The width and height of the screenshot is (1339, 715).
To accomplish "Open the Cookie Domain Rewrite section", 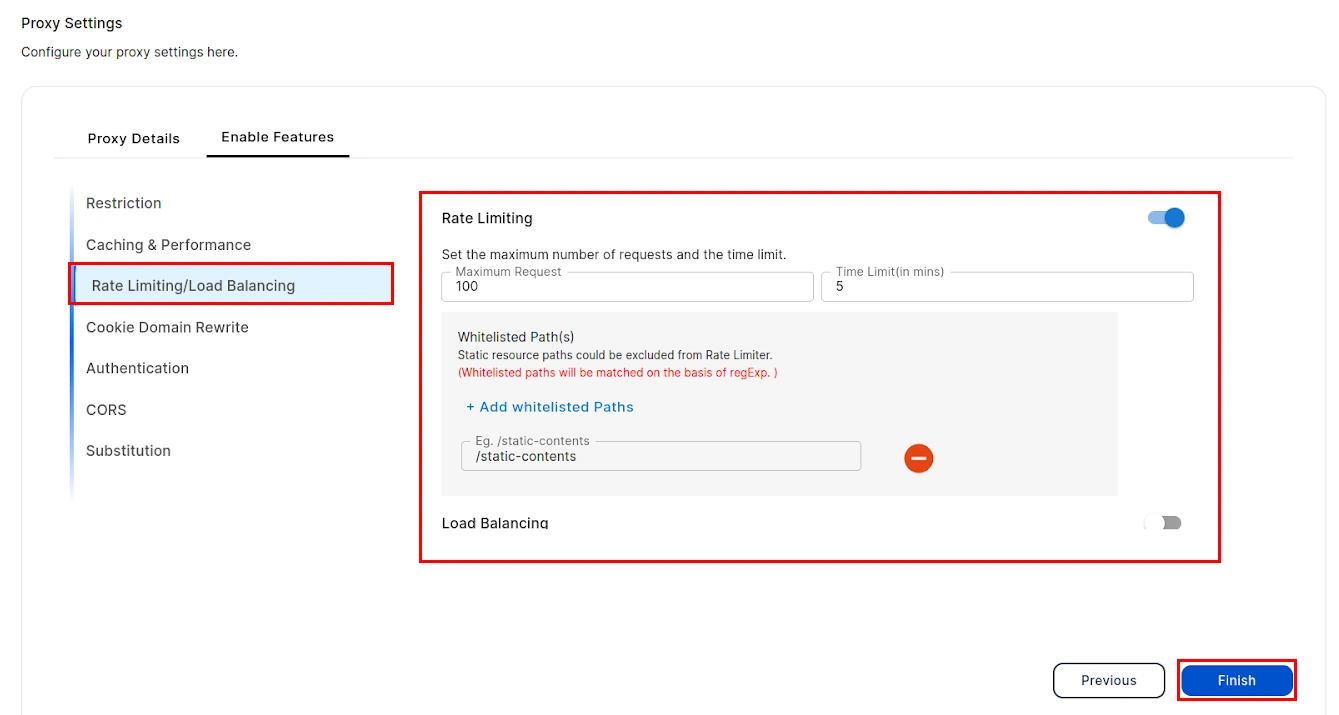I will tap(166, 327).
